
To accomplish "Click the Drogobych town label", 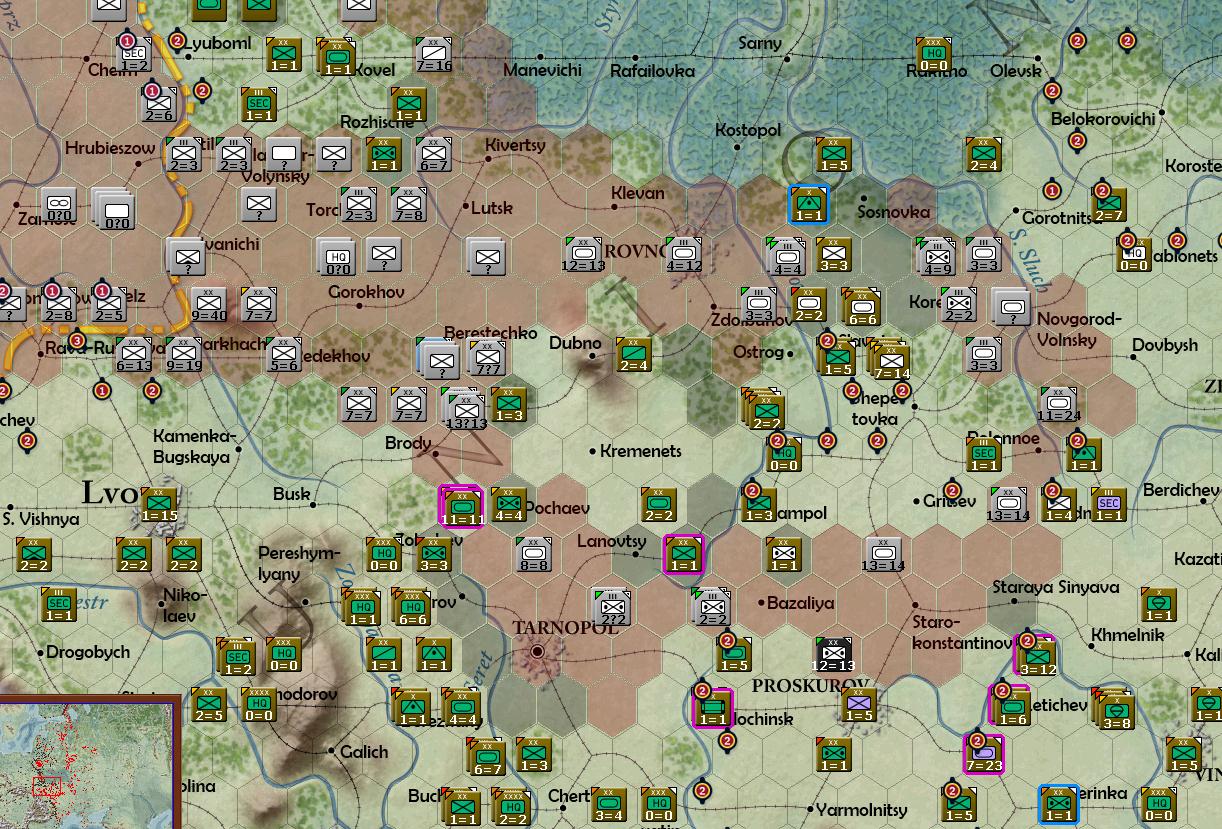I will point(88,652).
